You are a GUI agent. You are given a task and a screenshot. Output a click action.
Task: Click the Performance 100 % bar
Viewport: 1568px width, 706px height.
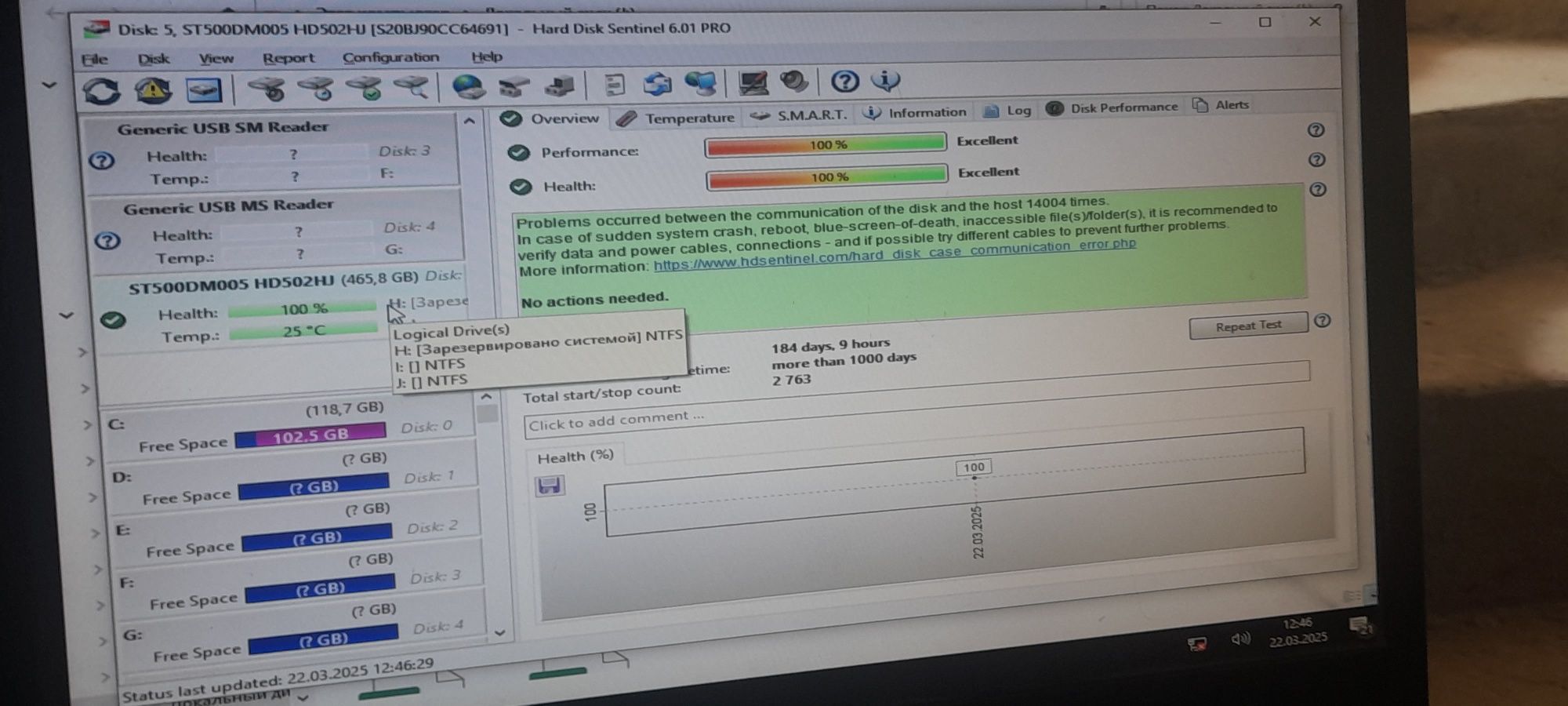coord(826,145)
